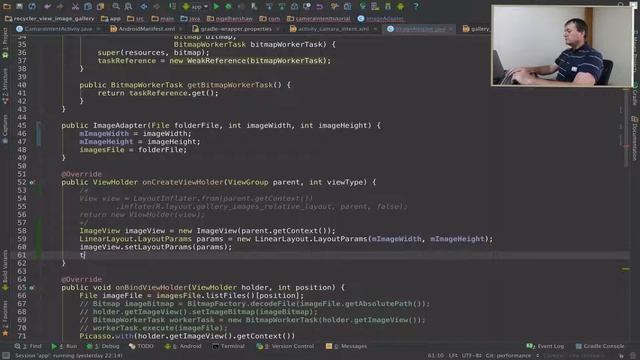
Task: Click the override gutter icon on line 52
Action: pyautogui.click(x=32, y=182)
